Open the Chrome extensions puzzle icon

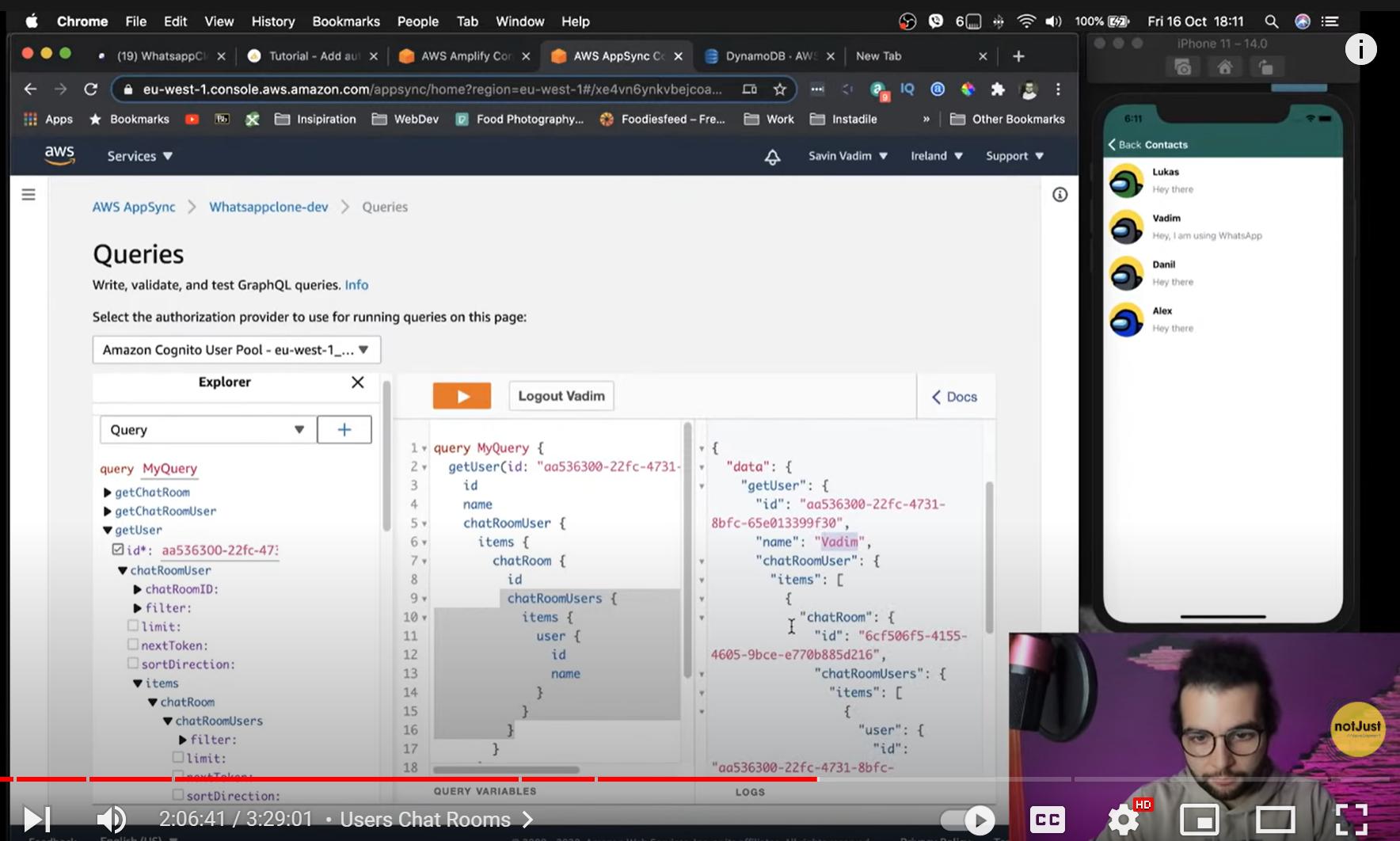point(998,89)
